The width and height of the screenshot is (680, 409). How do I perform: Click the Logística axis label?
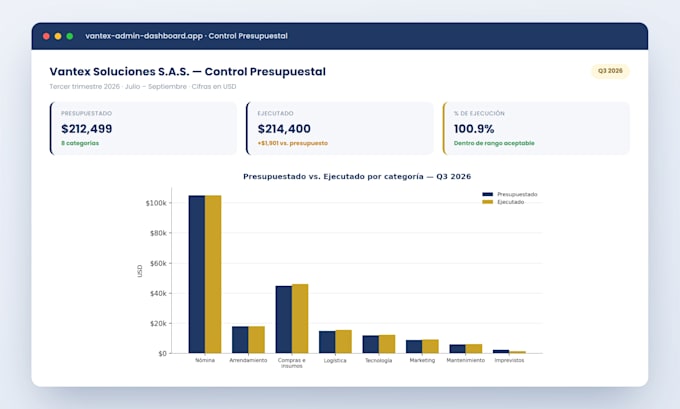coord(335,360)
